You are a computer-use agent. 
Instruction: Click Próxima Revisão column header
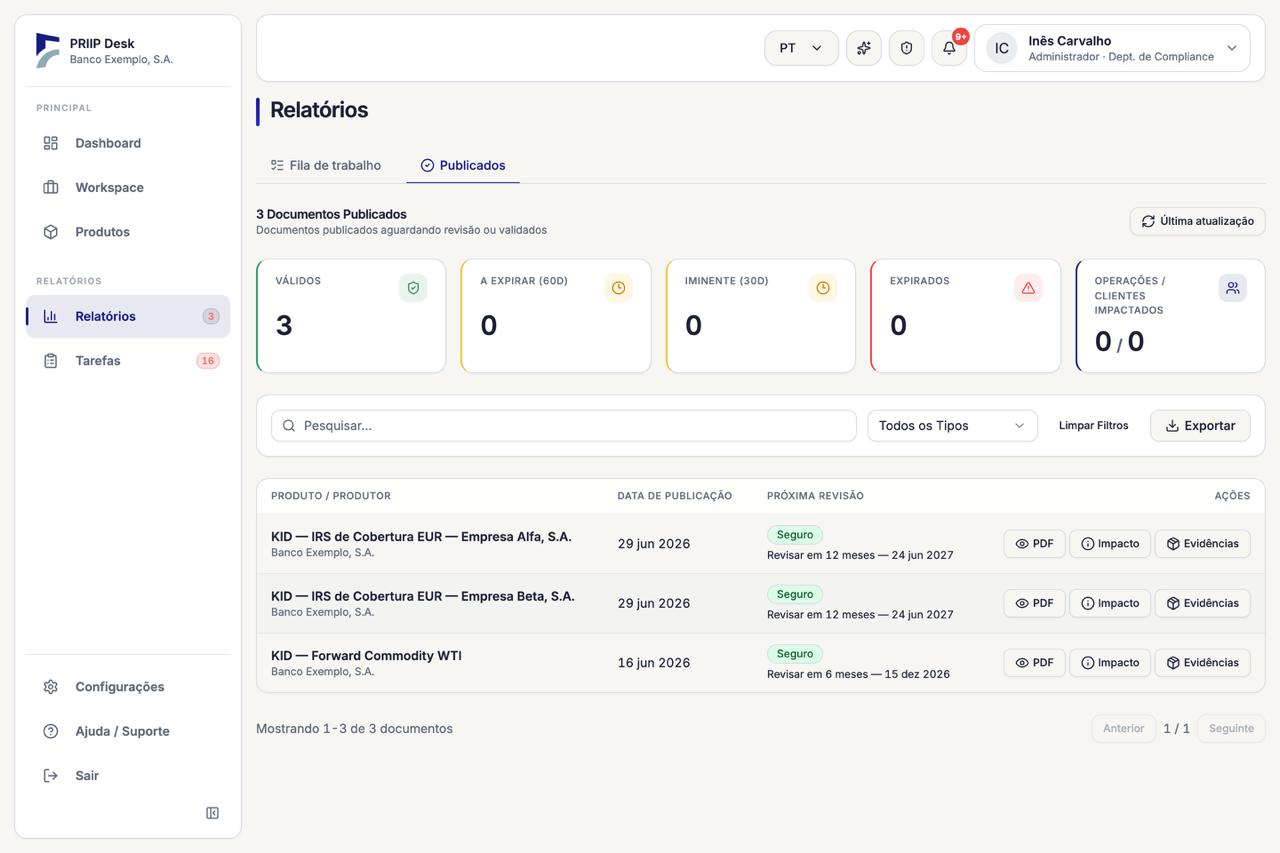[815, 496]
